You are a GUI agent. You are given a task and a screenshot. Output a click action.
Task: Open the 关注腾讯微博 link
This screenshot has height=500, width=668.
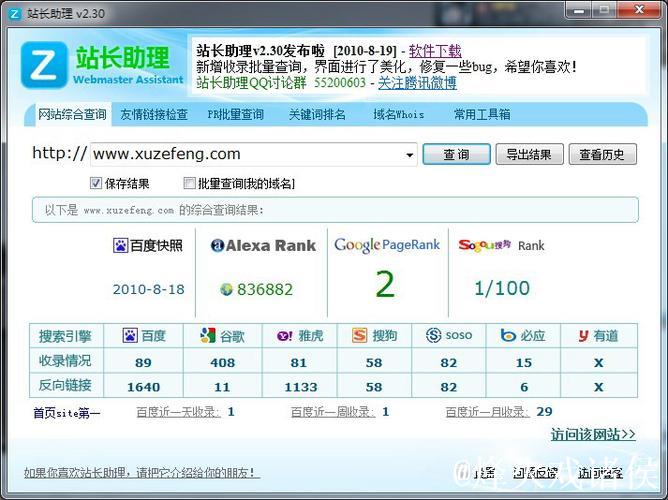418,83
